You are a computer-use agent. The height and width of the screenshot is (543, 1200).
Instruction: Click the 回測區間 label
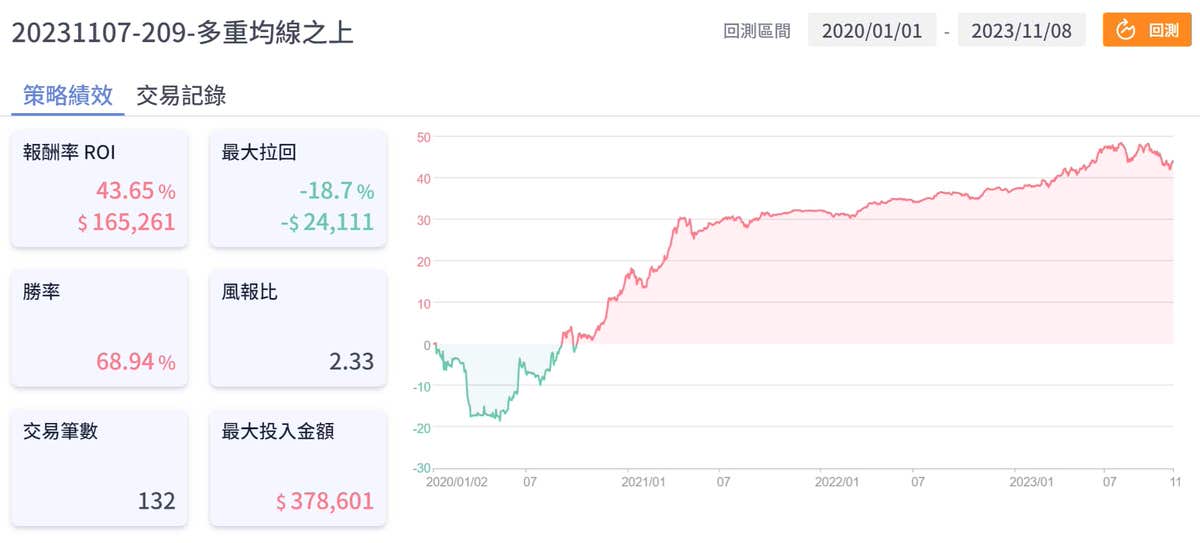coord(756,31)
